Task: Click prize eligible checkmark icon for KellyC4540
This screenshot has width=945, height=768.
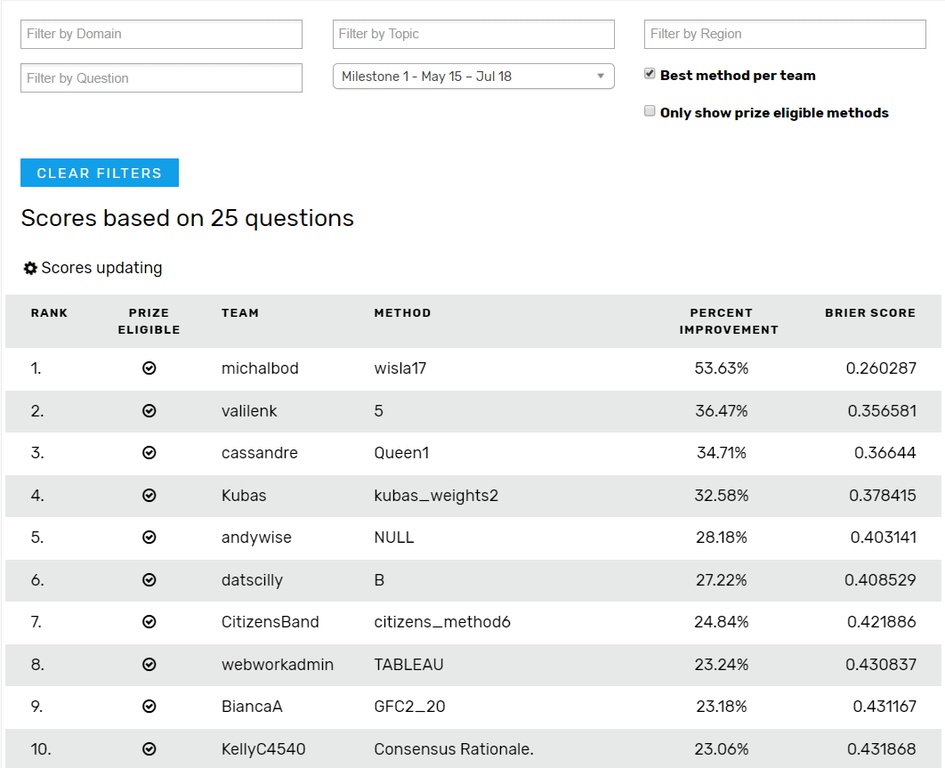Action: pos(149,749)
